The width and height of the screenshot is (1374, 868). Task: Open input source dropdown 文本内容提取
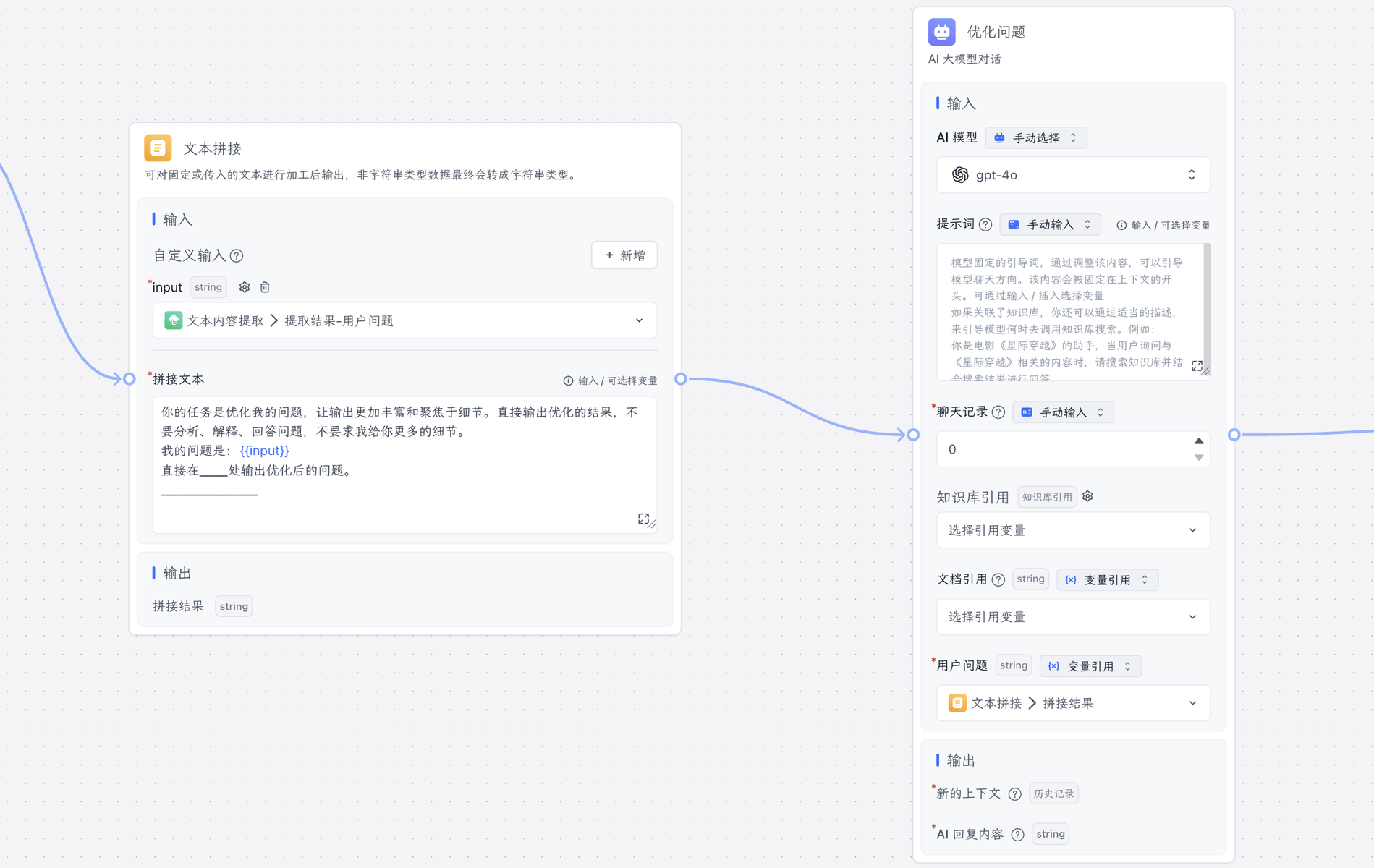point(404,320)
